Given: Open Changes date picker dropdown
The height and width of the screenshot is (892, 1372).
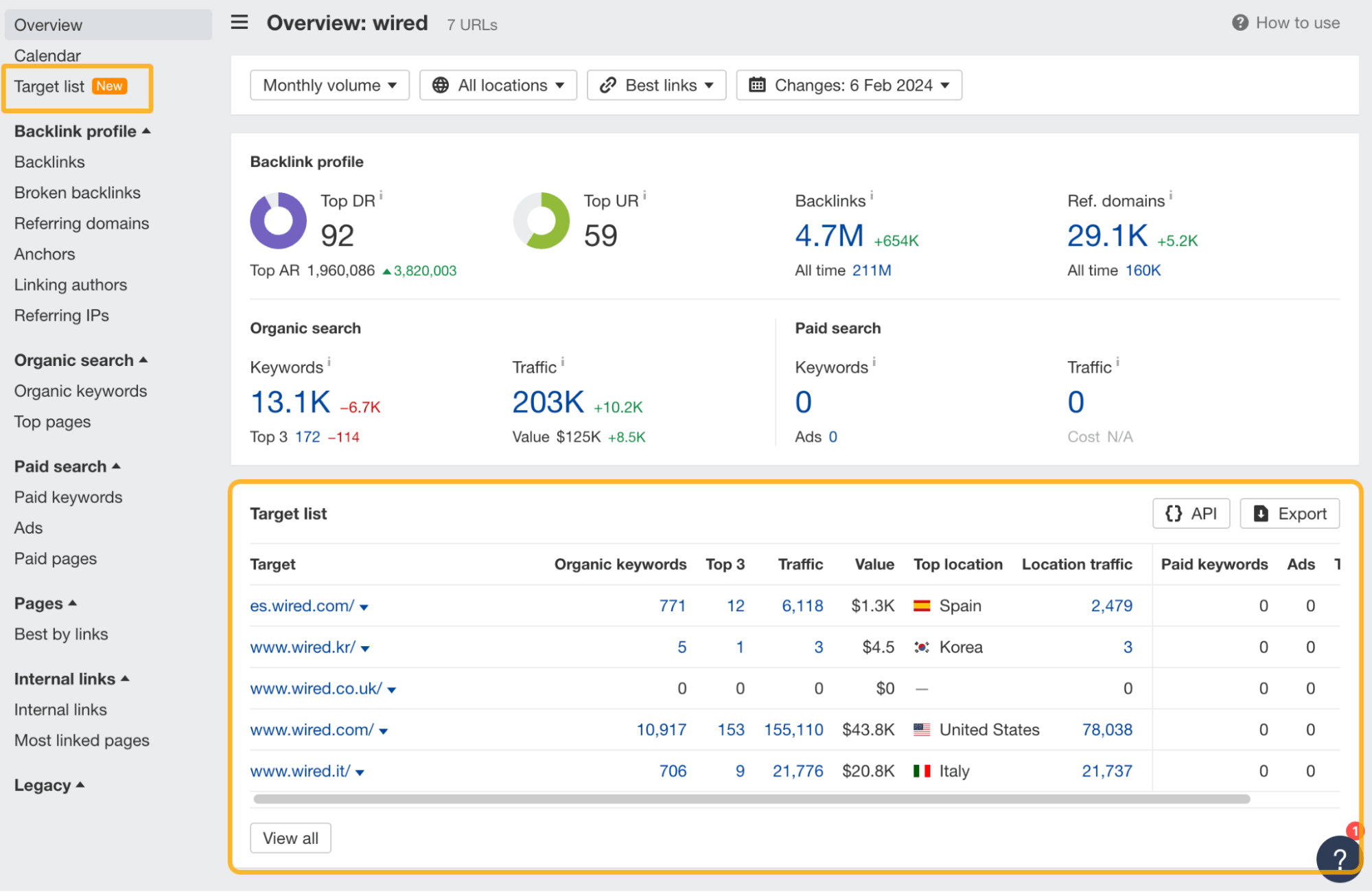Looking at the screenshot, I should click(x=848, y=85).
